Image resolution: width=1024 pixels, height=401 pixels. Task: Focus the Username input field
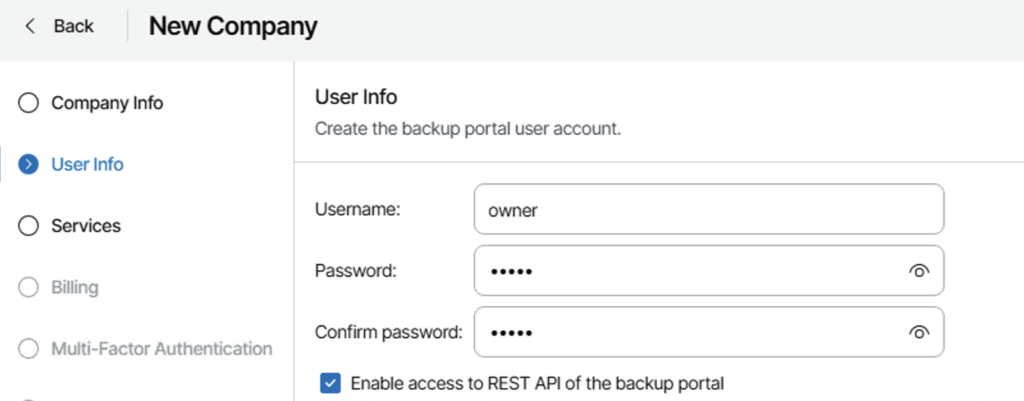708,209
